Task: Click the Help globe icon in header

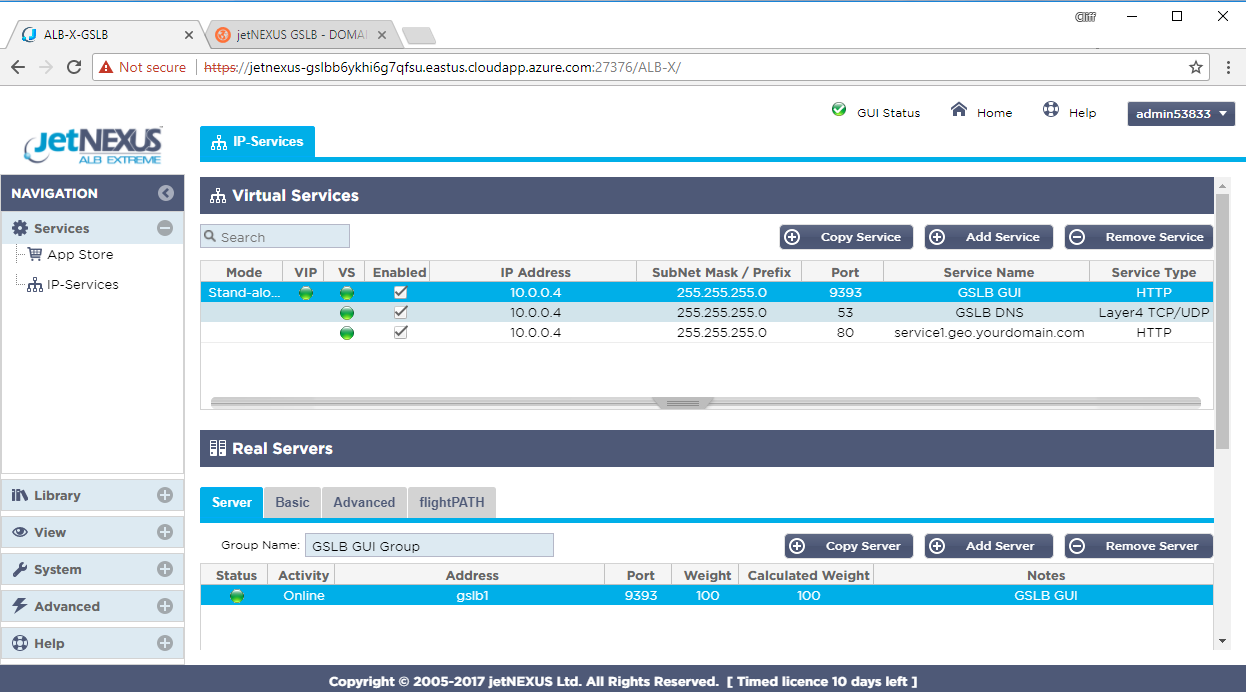Action: 1051,110
